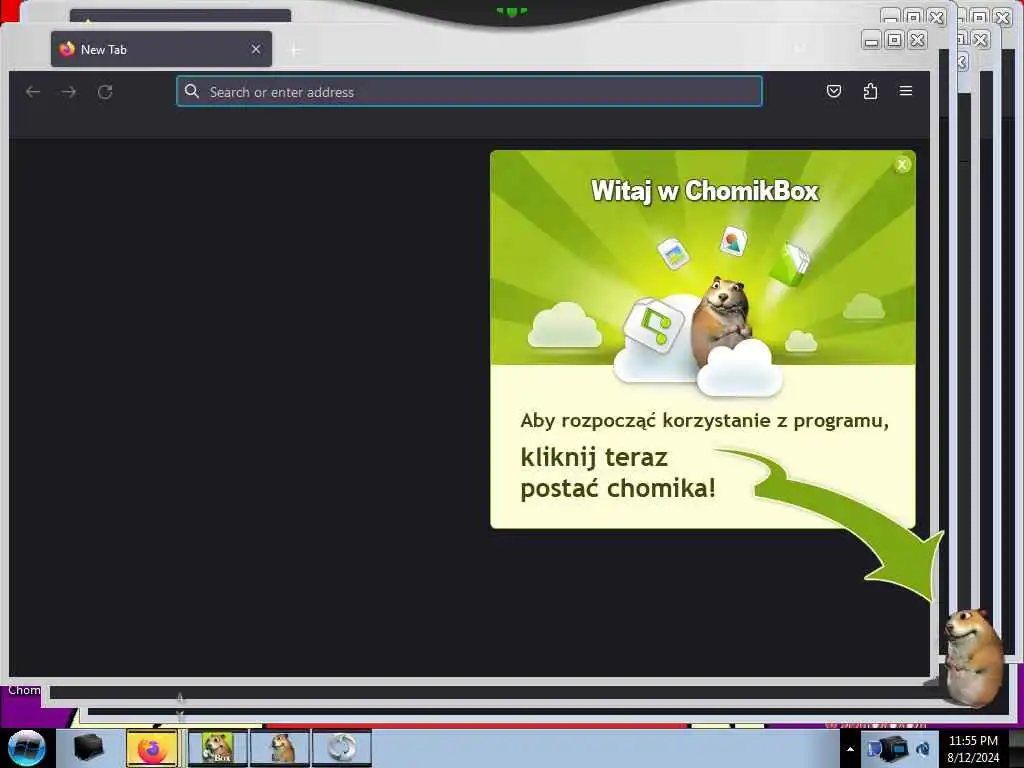Select the New Tab browser tab
The width and height of the screenshot is (1024, 768).
(161, 49)
